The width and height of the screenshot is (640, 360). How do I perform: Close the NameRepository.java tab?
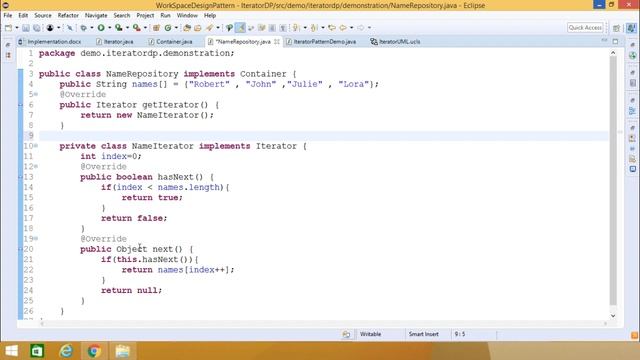pyautogui.click(x=277, y=42)
